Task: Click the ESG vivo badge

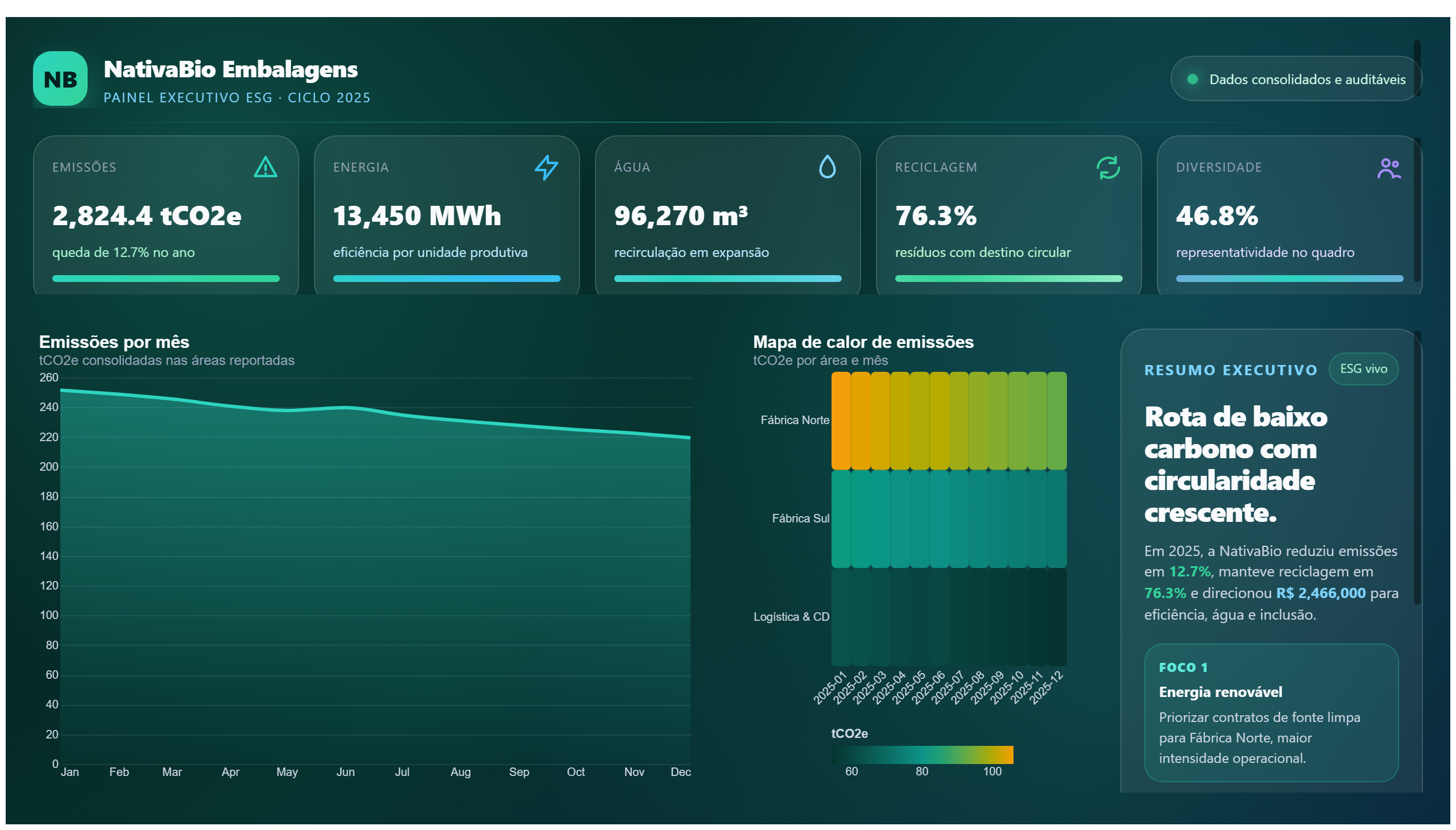Action: 1363,369
